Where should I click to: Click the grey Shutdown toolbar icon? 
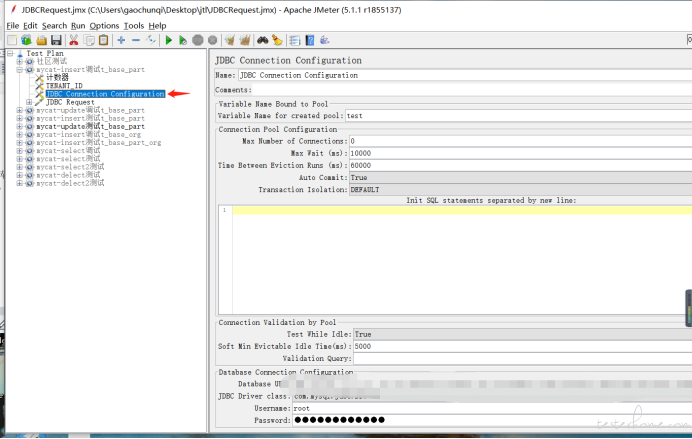point(213,40)
